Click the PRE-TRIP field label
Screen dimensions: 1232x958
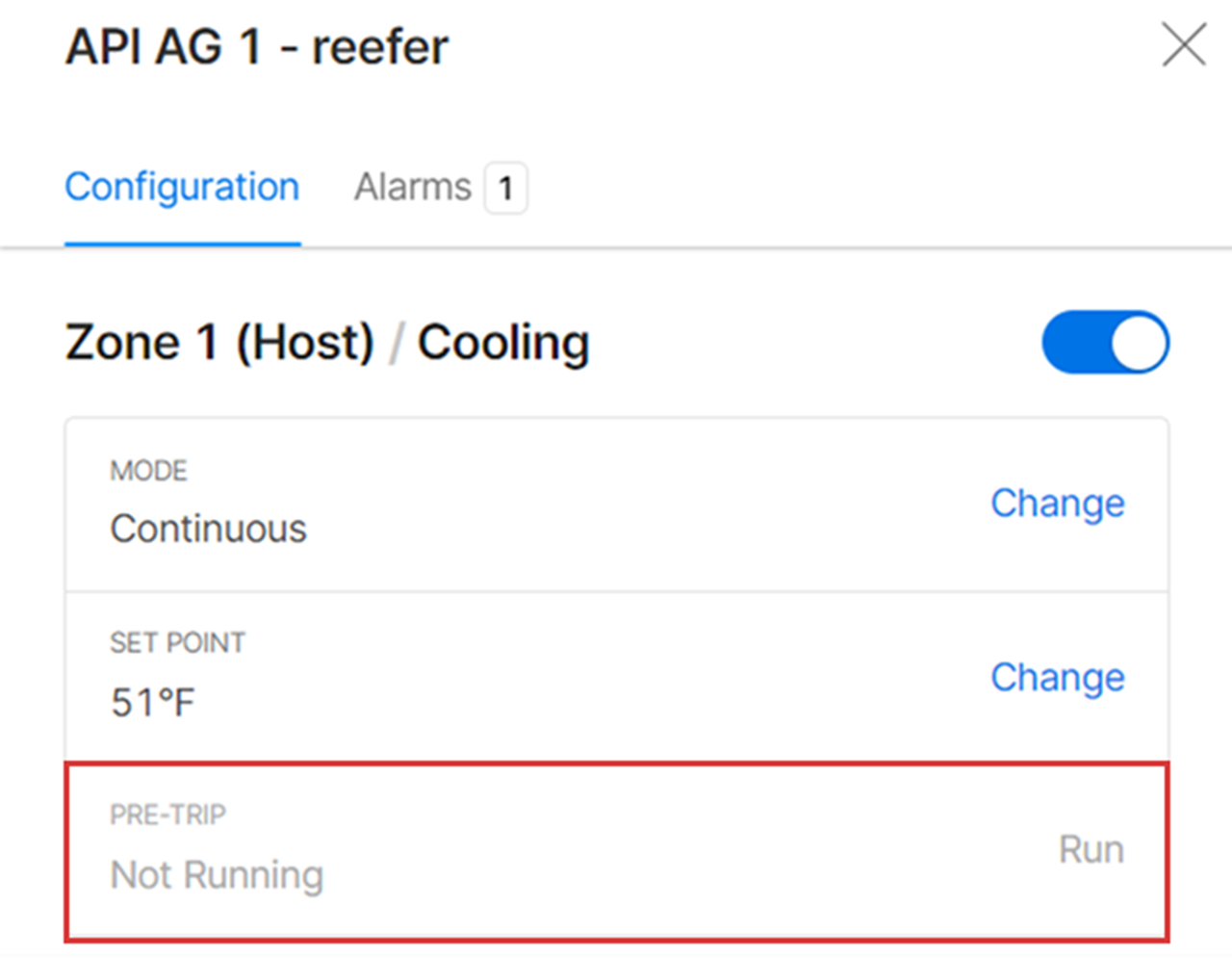tap(167, 816)
